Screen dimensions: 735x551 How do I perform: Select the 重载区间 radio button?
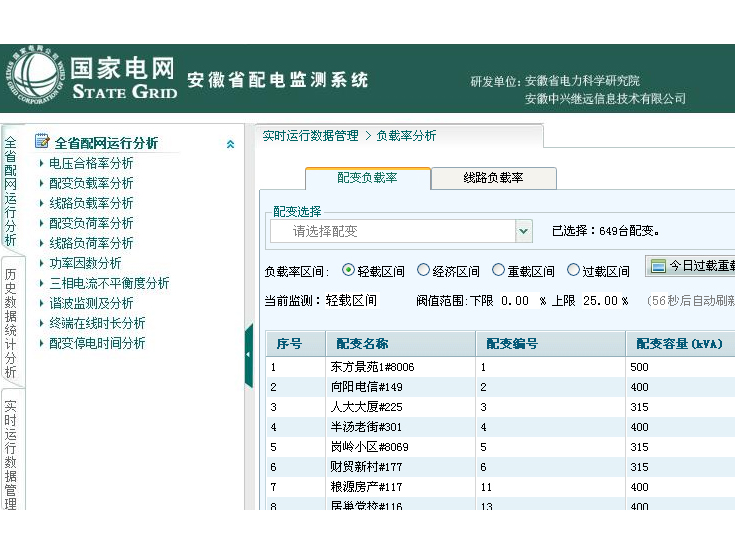click(498, 270)
